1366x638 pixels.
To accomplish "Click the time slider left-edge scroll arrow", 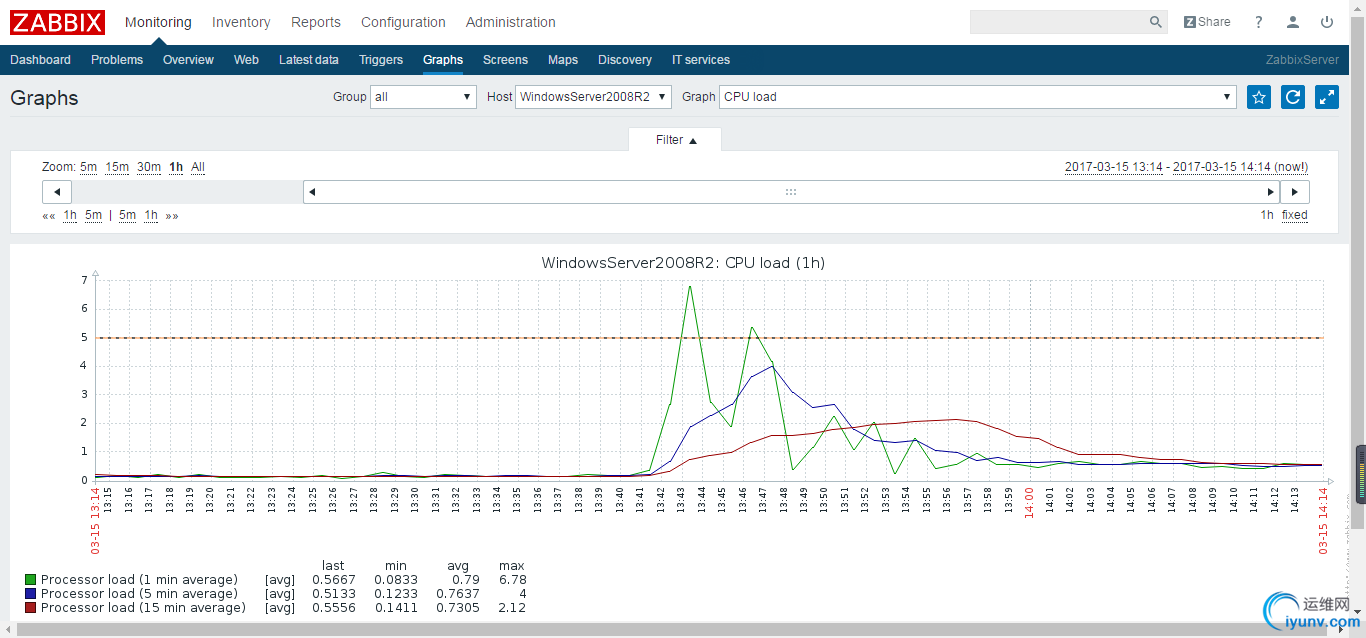I will 57,192.
